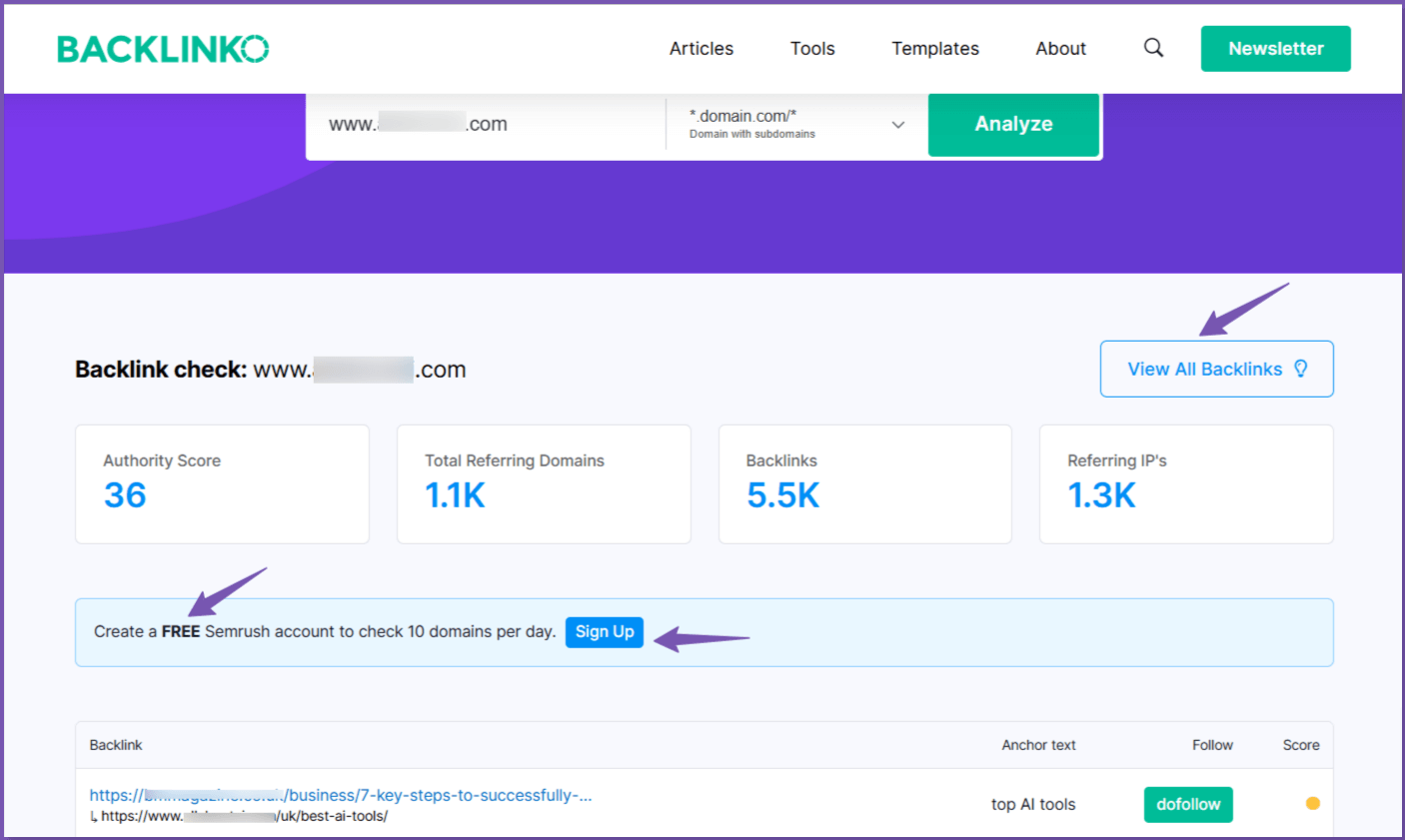Click the yellow score dot indicator
This screenshot has width=1405, height=840.
pos(1312,803)
